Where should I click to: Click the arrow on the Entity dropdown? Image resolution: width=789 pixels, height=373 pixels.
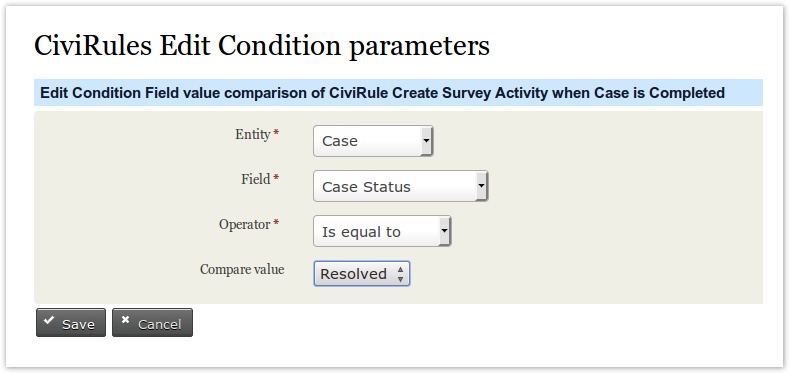coord(426,141)
